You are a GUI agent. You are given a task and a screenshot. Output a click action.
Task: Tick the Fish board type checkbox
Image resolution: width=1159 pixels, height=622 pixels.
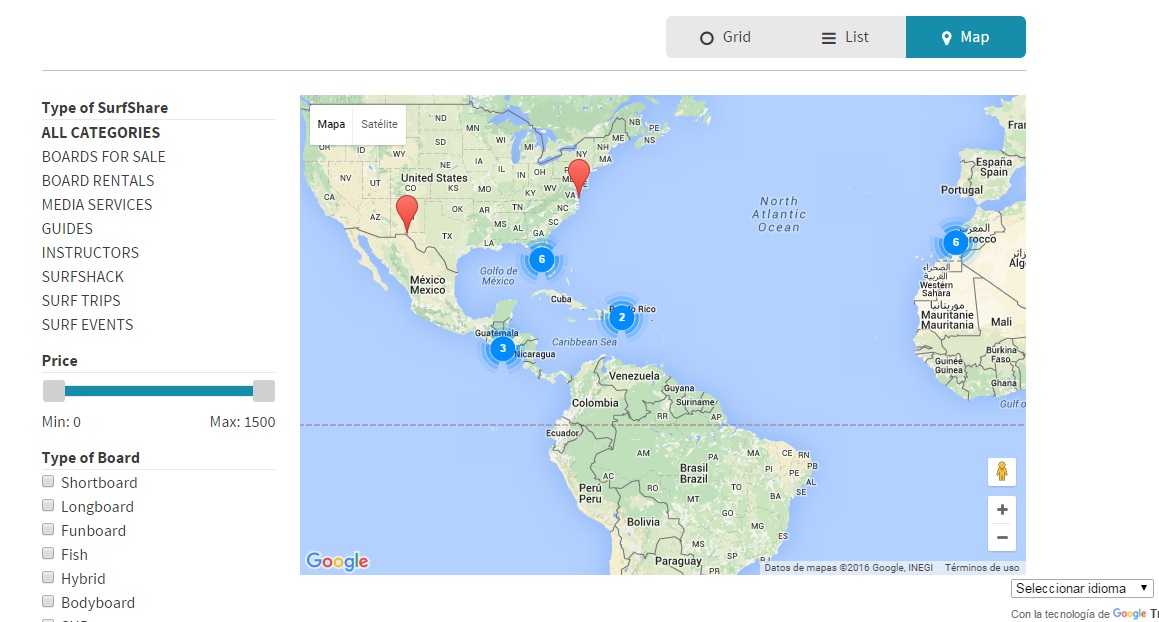(x=48, y=554)
